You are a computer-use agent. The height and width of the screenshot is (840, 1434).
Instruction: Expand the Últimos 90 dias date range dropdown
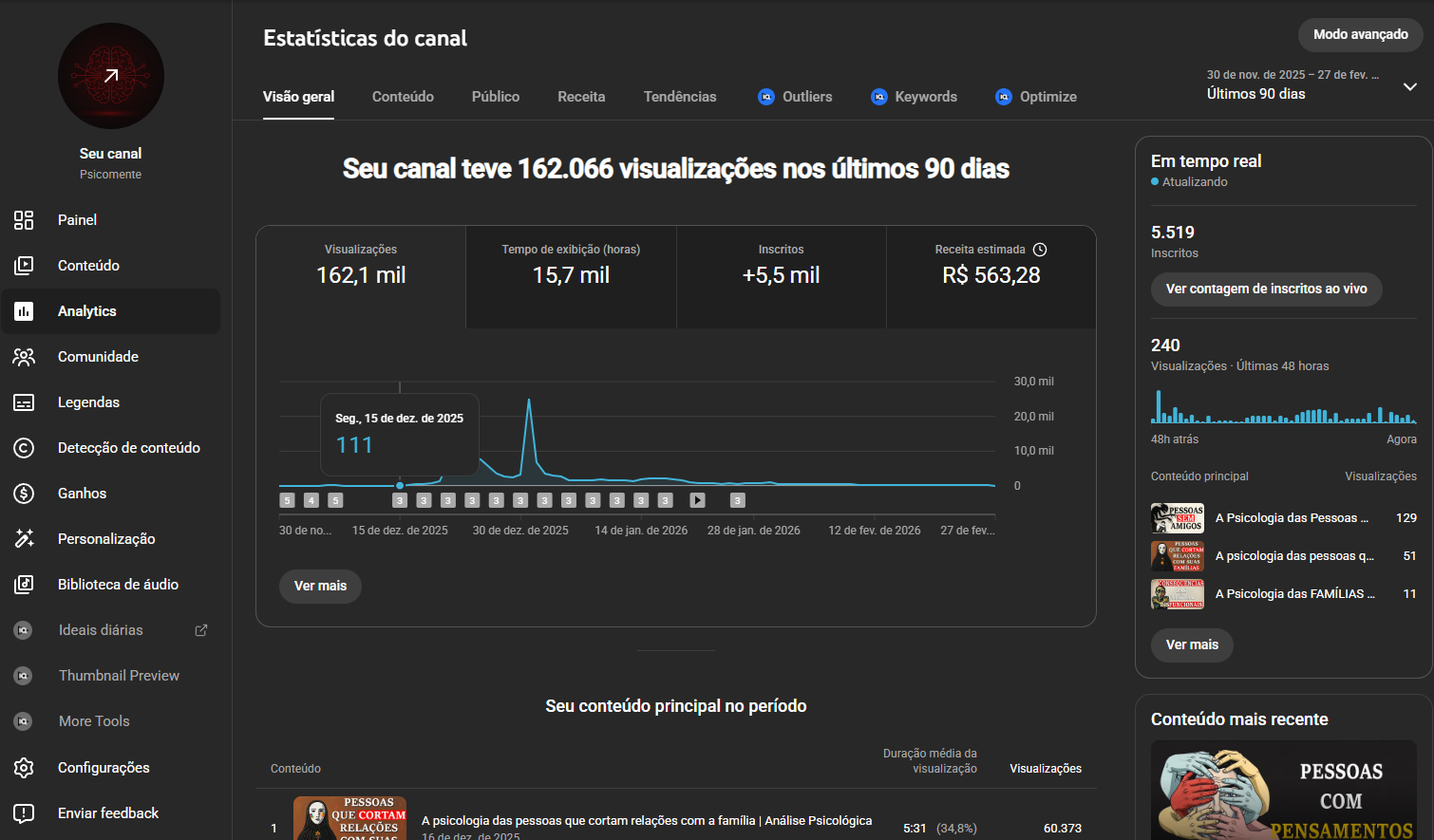1409,86
